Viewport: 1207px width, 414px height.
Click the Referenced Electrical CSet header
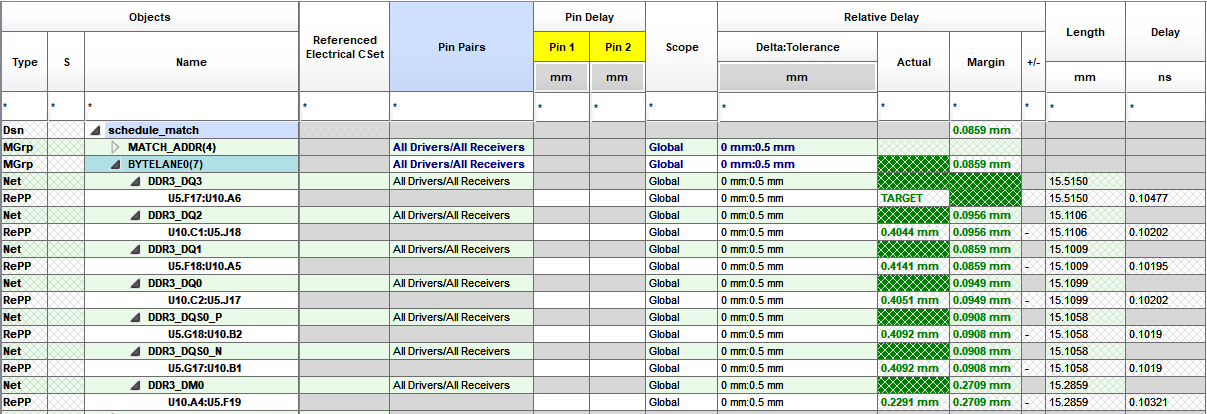(x=344, y=47)
